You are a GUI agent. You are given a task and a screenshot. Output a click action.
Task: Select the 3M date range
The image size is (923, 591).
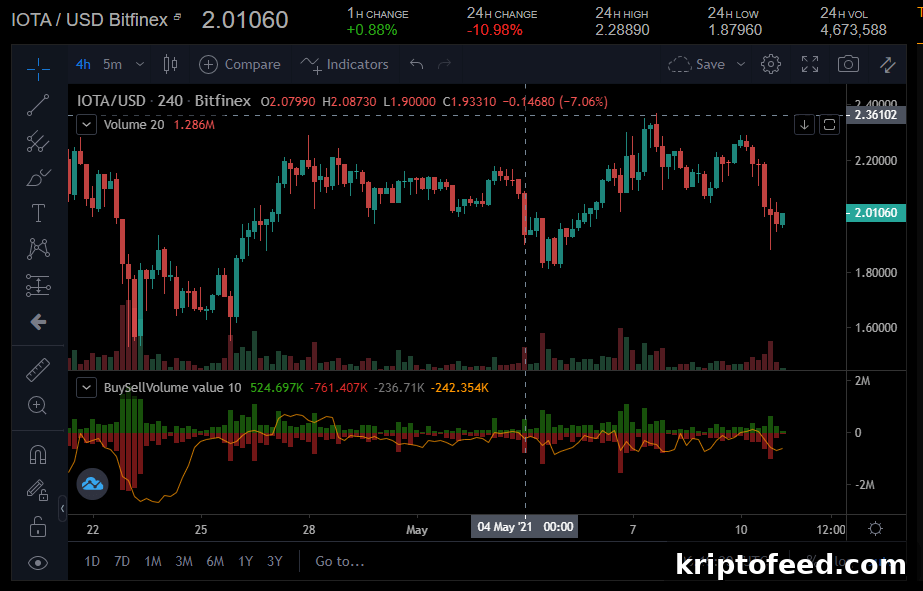coord(184,562)
